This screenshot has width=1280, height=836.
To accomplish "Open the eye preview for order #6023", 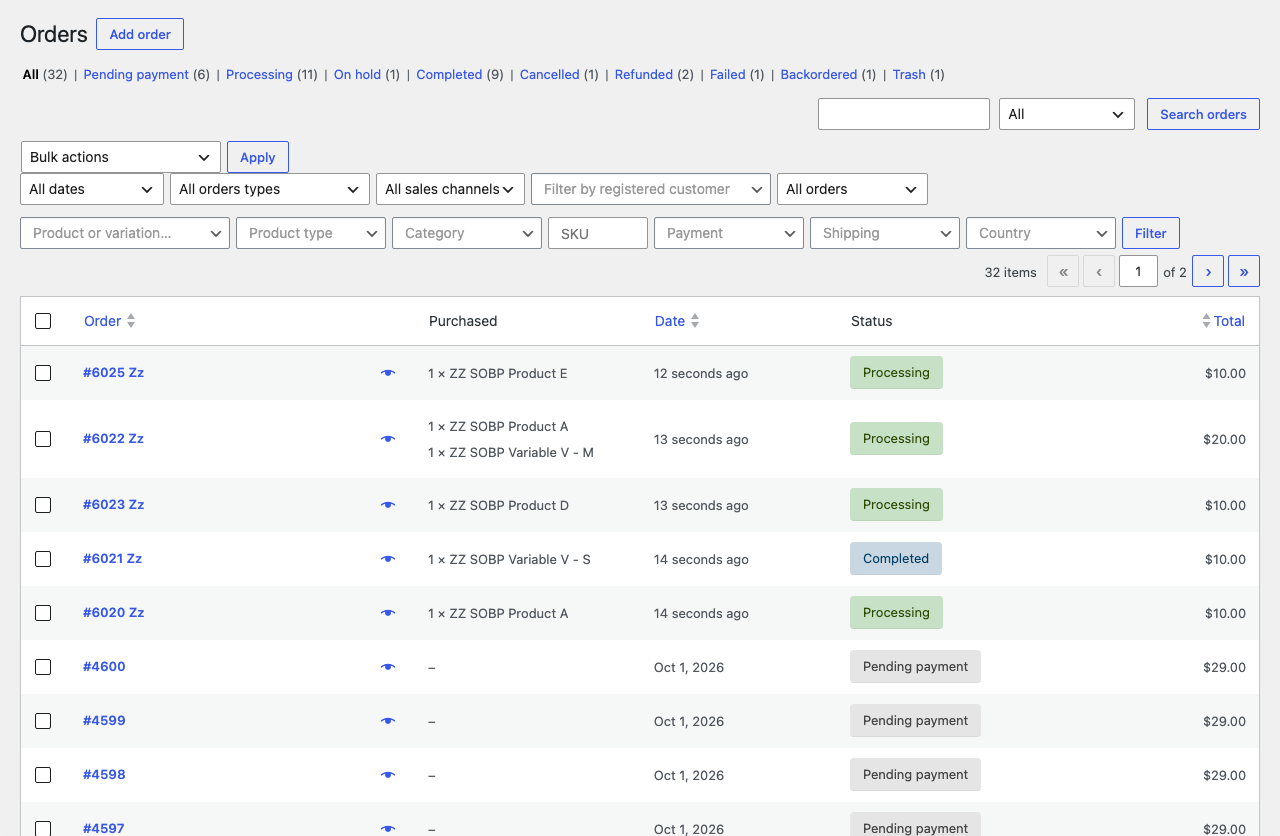I will click(388, 505).
